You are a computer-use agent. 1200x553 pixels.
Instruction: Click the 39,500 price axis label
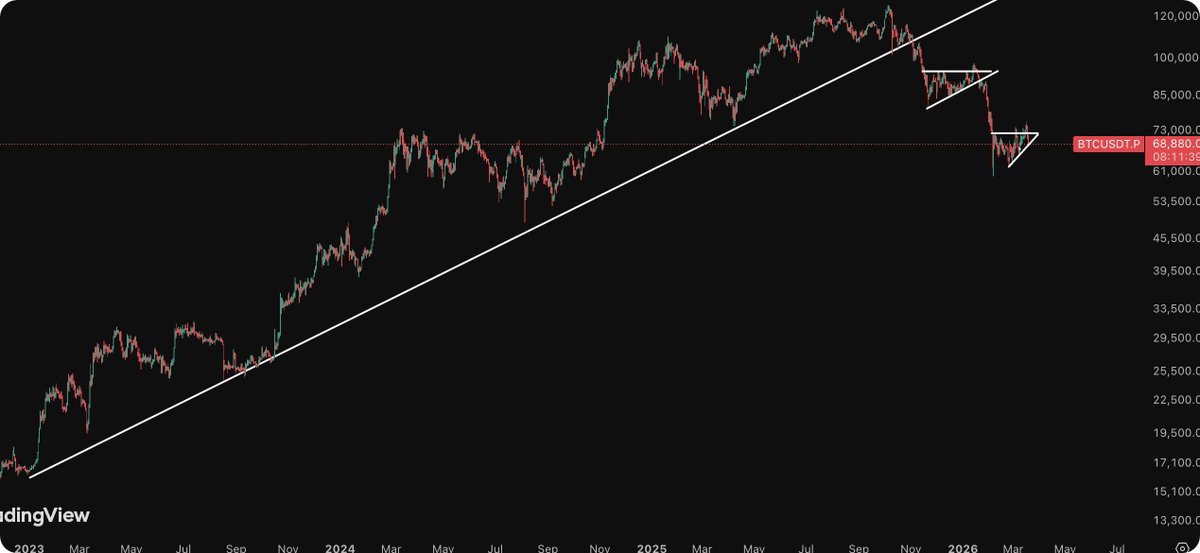[x=1176, y=271]
